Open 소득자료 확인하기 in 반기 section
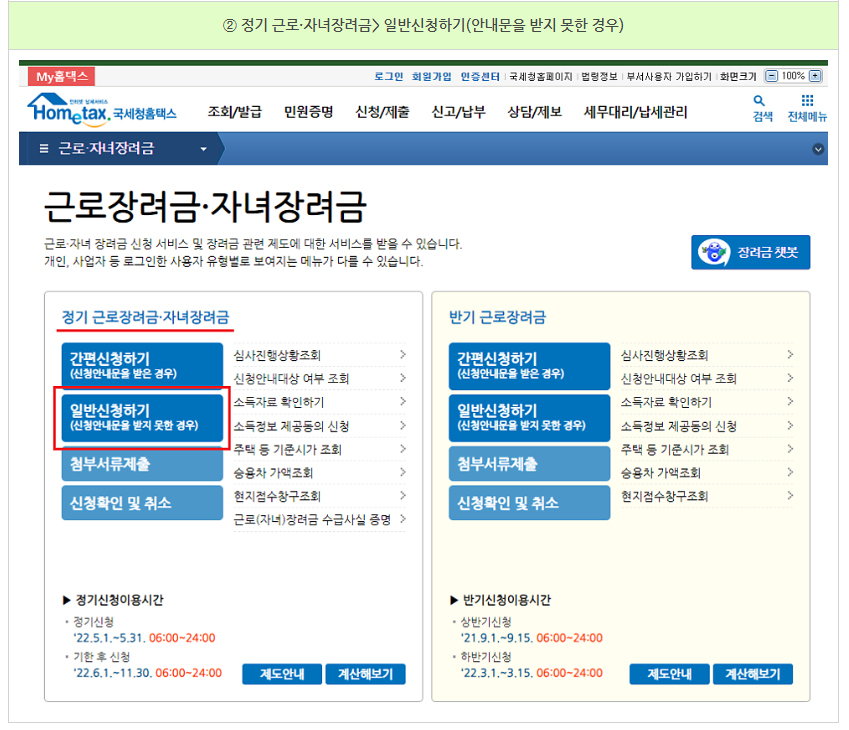This screenshot has height=730, width=849. (707, 402)
